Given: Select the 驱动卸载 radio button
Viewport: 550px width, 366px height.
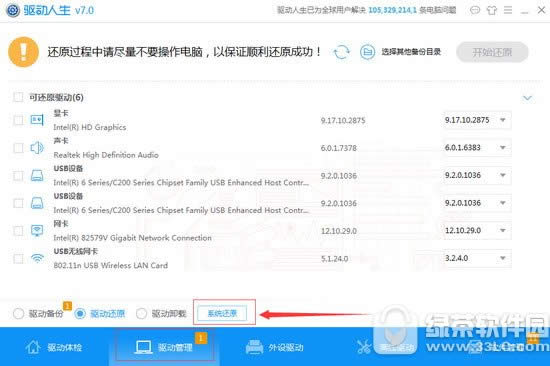Looking at the screenshot, I should [141, 313].
